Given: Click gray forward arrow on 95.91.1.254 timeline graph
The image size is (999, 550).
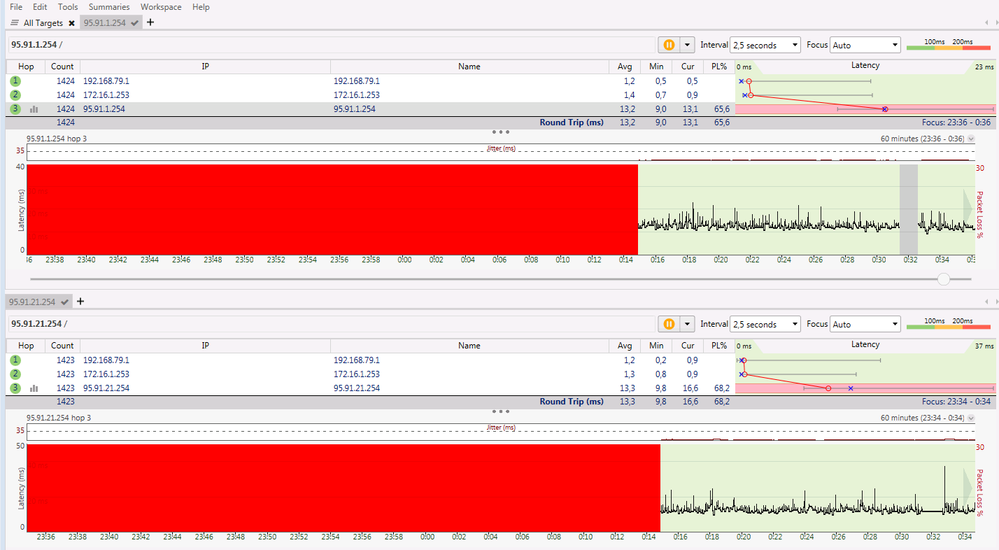Looking at the screenshot, I should click(968, 208).
